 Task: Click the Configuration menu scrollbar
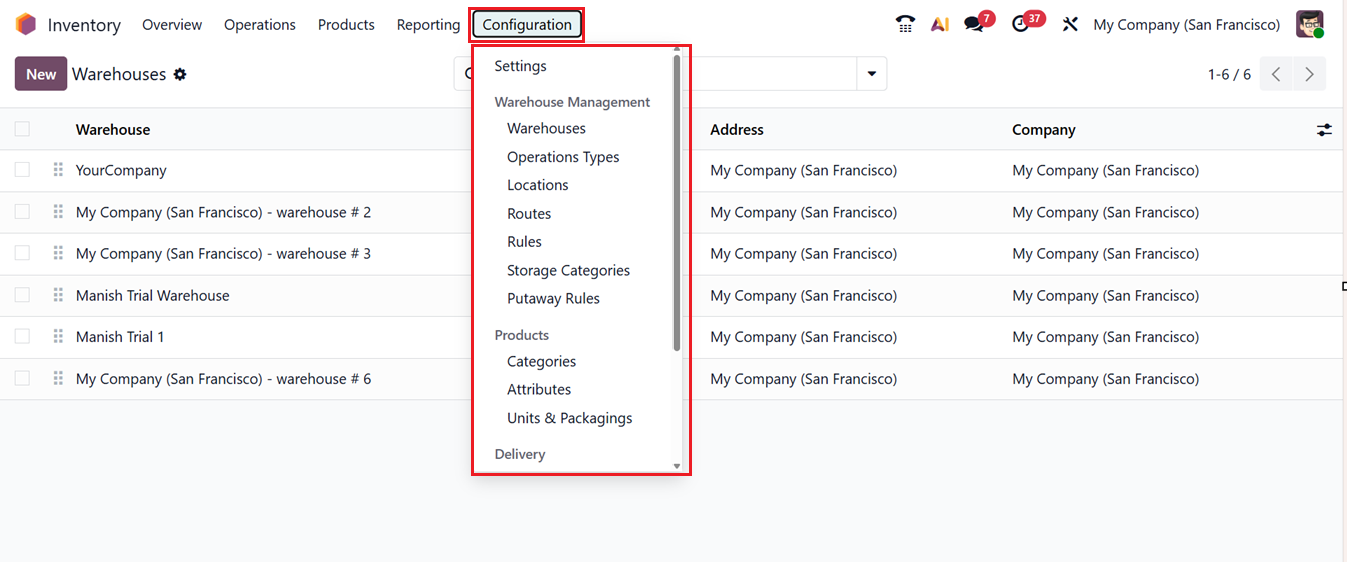click(677, 200)
